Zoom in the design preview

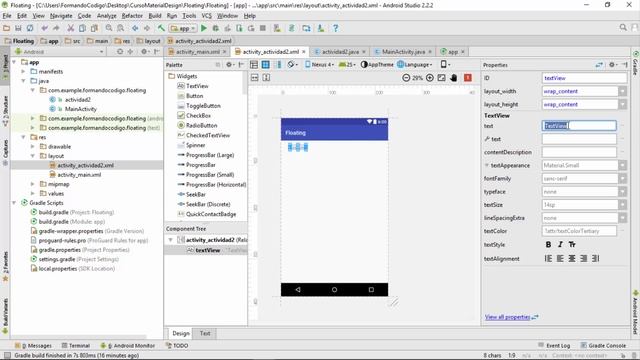[429, 78]
